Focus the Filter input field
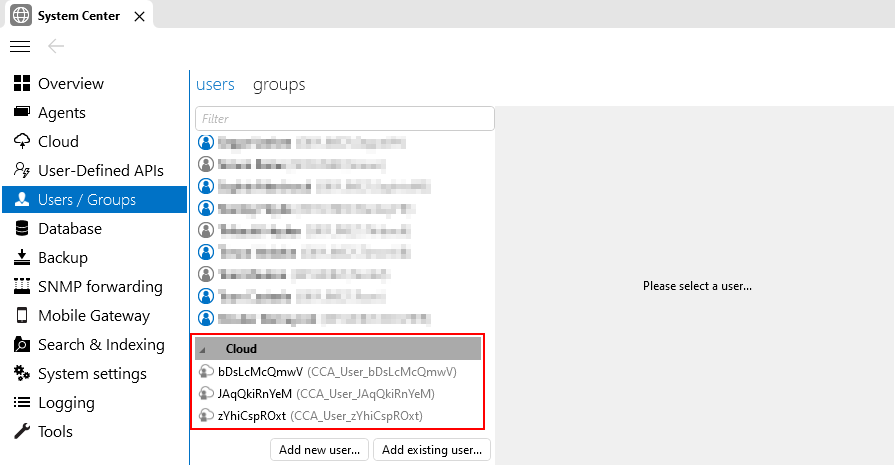The image size is (895, 466). (345, 119)
